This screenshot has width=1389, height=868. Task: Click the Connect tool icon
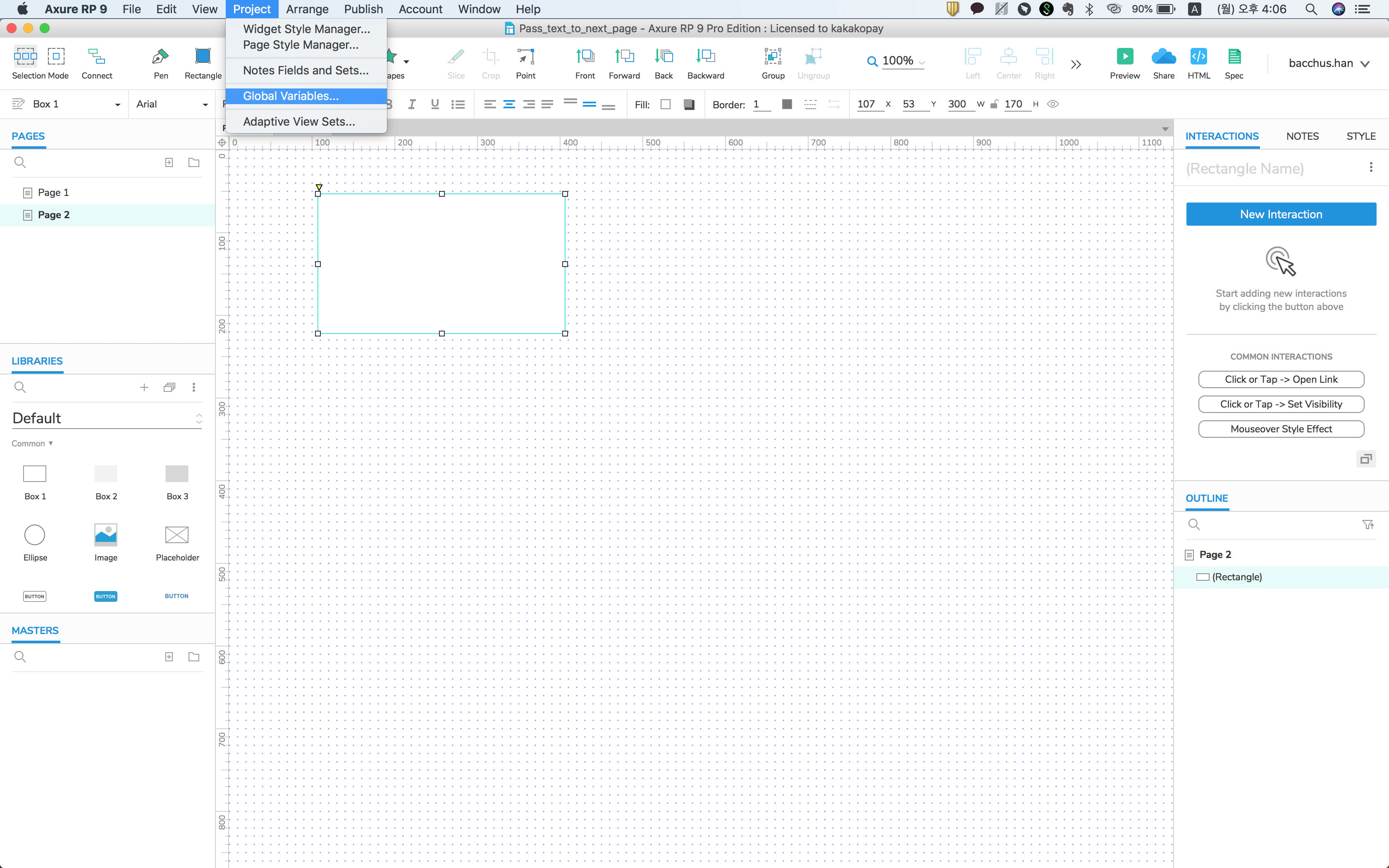[96, 56]
